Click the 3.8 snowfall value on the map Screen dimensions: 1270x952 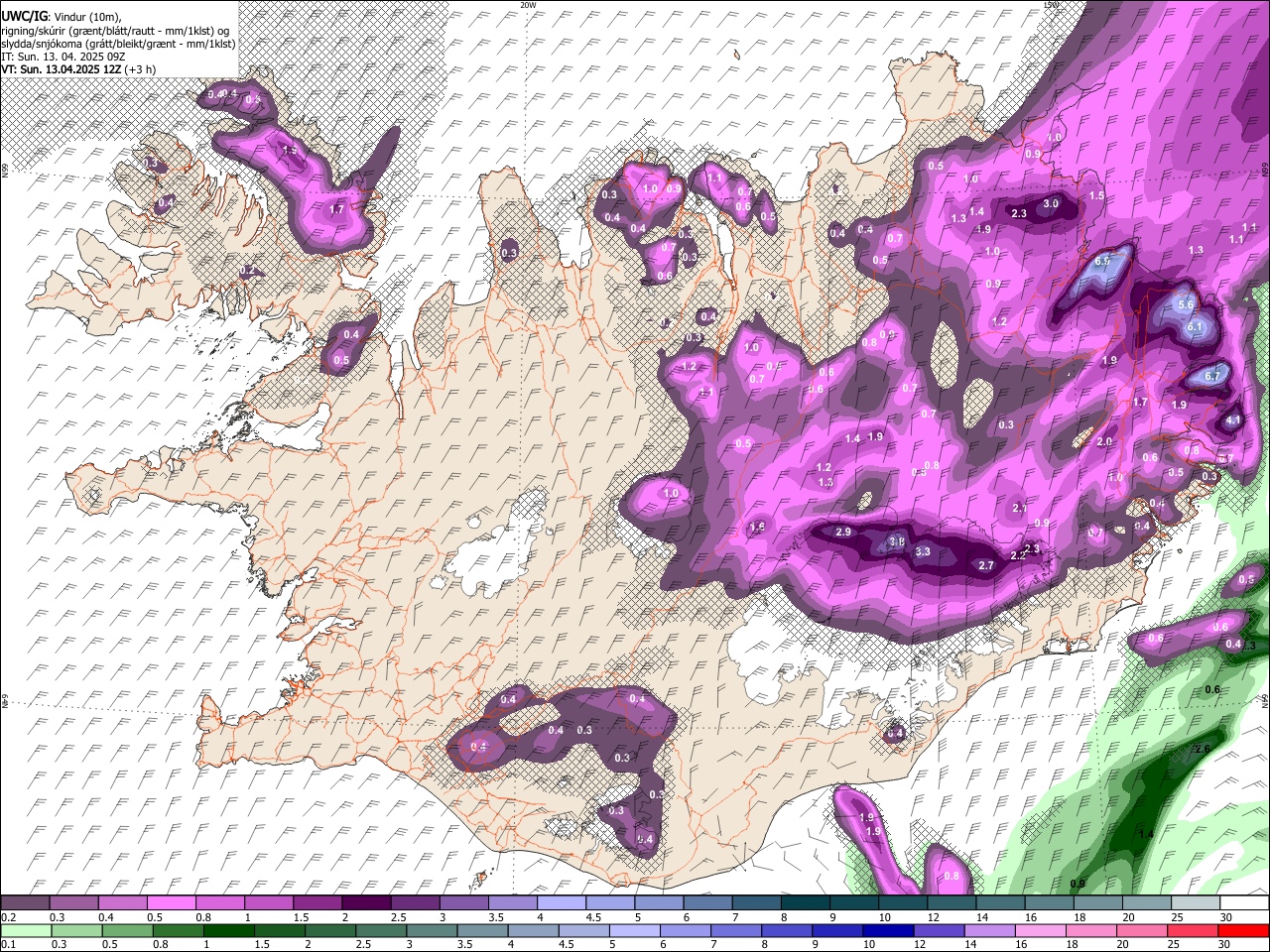(x=896, y=541)
